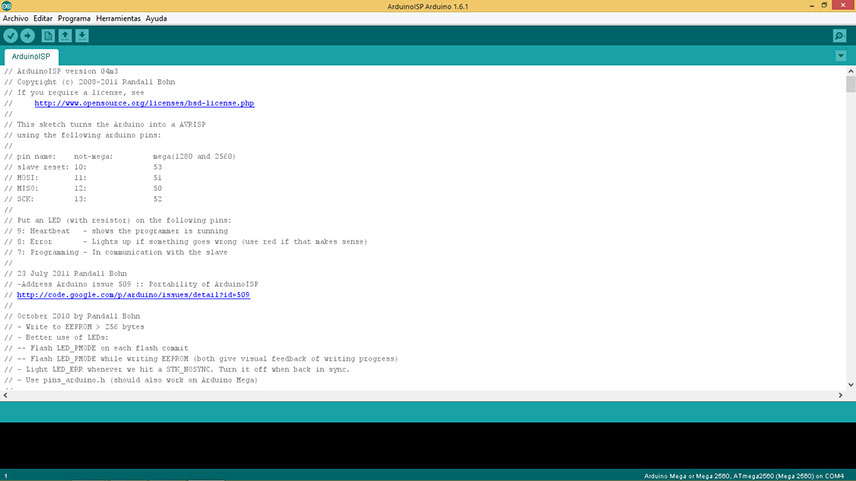Screen dimensions: 856x481
Task: Click the horizontal scrollbar left arrow
Action: (5, 395)
